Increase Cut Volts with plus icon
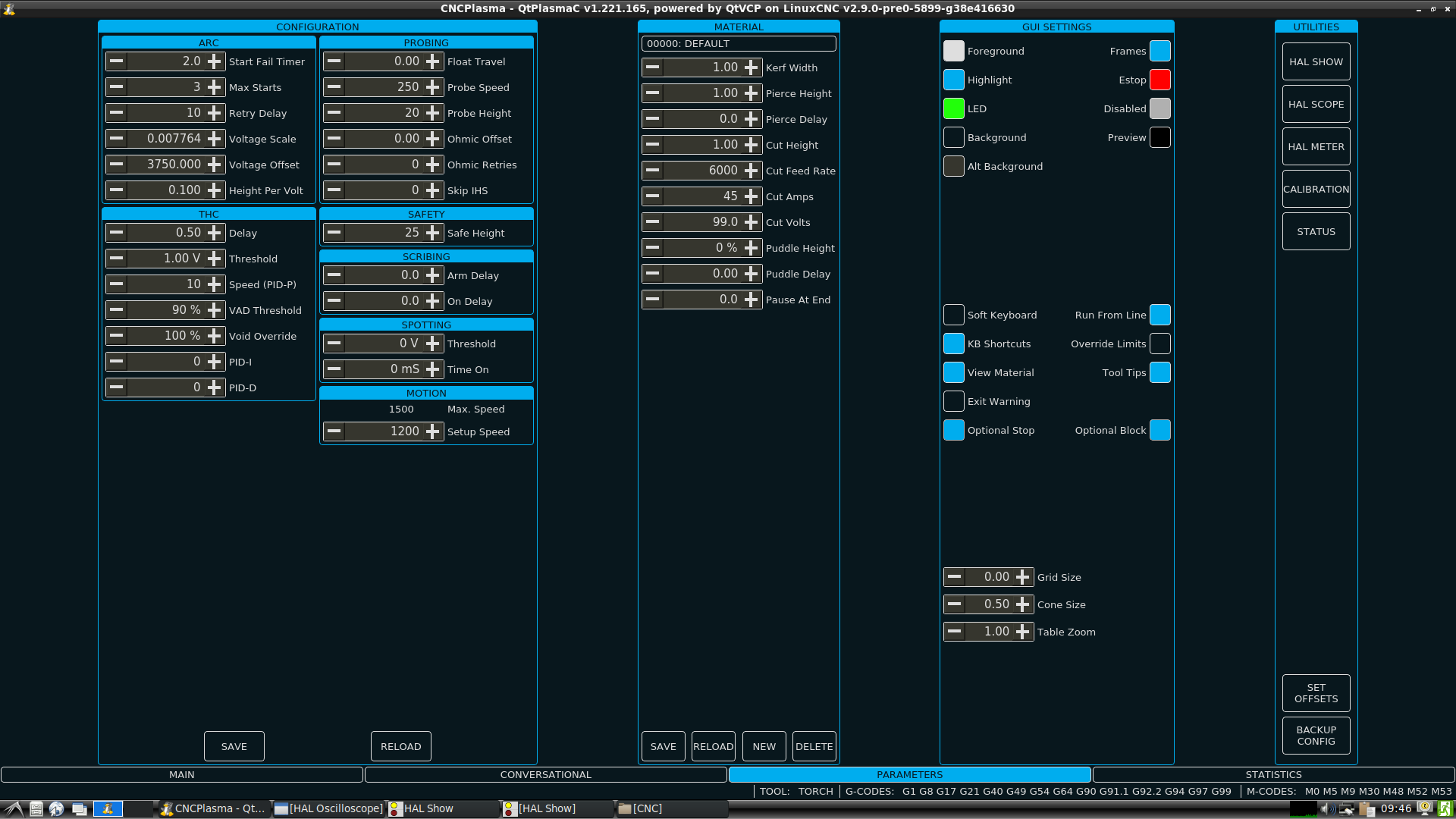The height and width of the screenshot is (819, 1456). coord(752,222)
